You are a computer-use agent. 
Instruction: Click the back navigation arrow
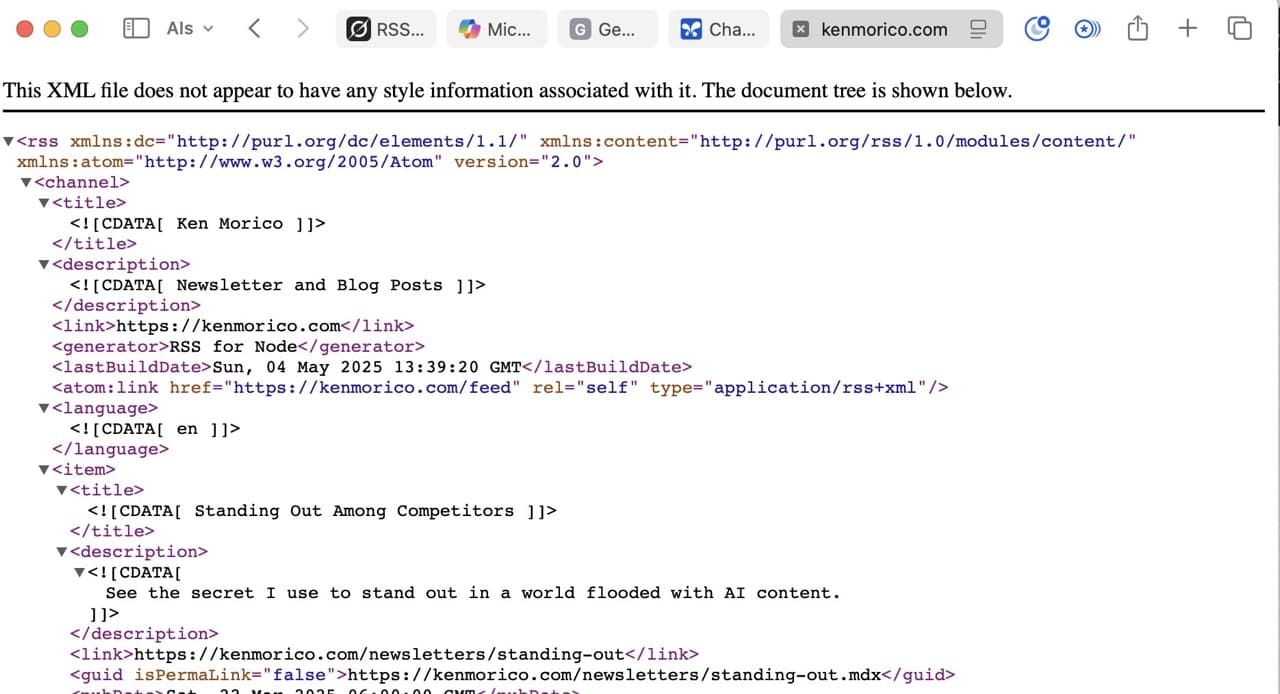click(254, 29)
